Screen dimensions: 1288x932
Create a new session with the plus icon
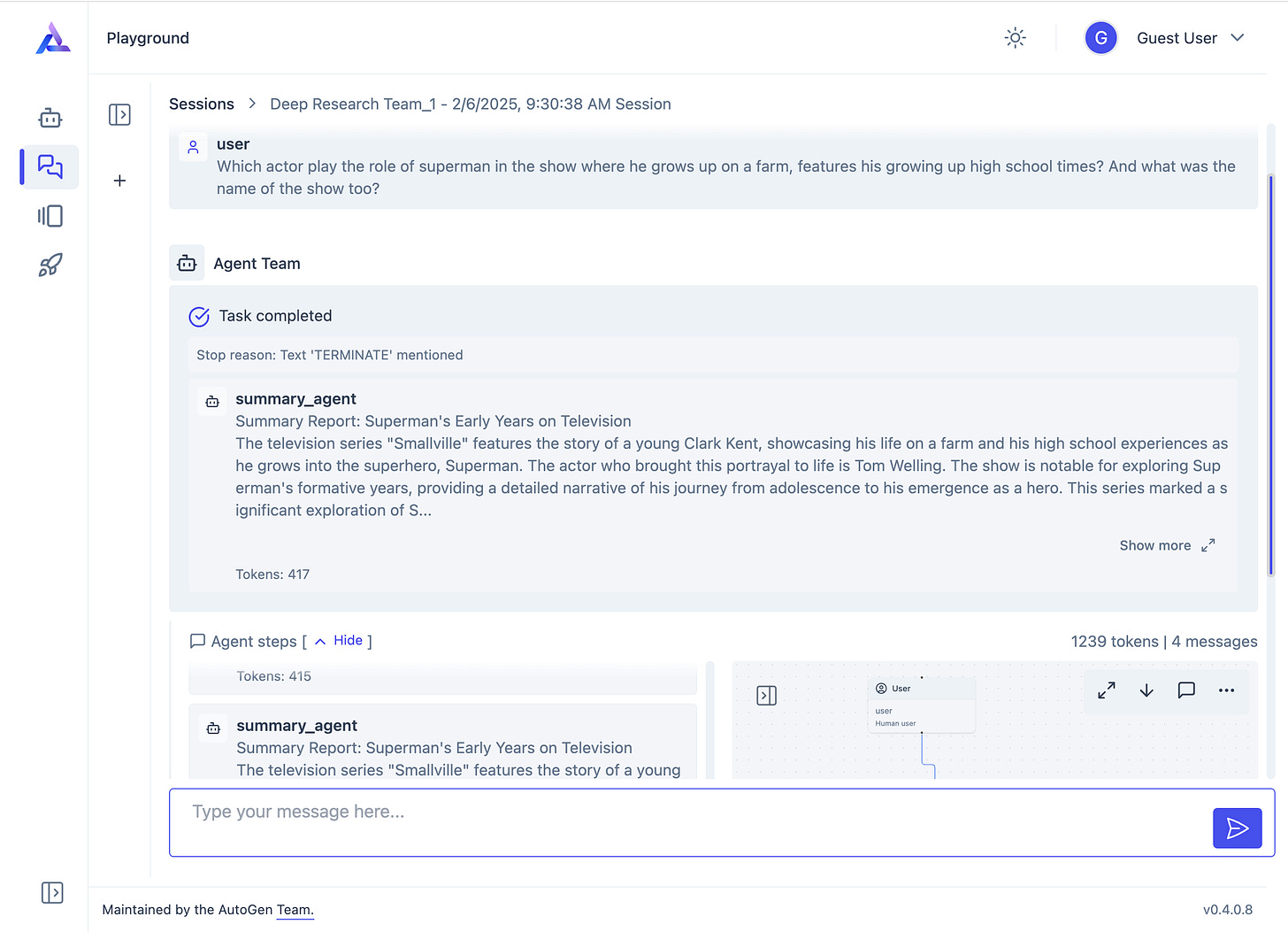click(x=119, y=181)
